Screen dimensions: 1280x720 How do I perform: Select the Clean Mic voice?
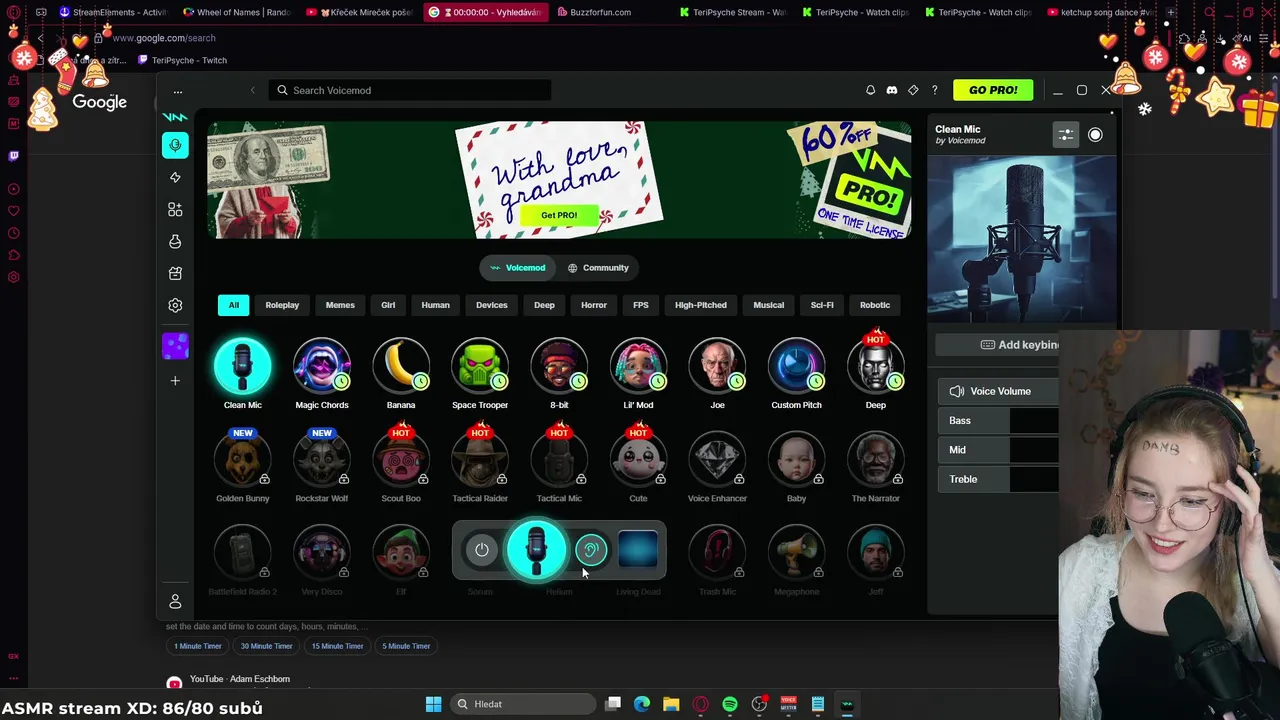point(243,366)
